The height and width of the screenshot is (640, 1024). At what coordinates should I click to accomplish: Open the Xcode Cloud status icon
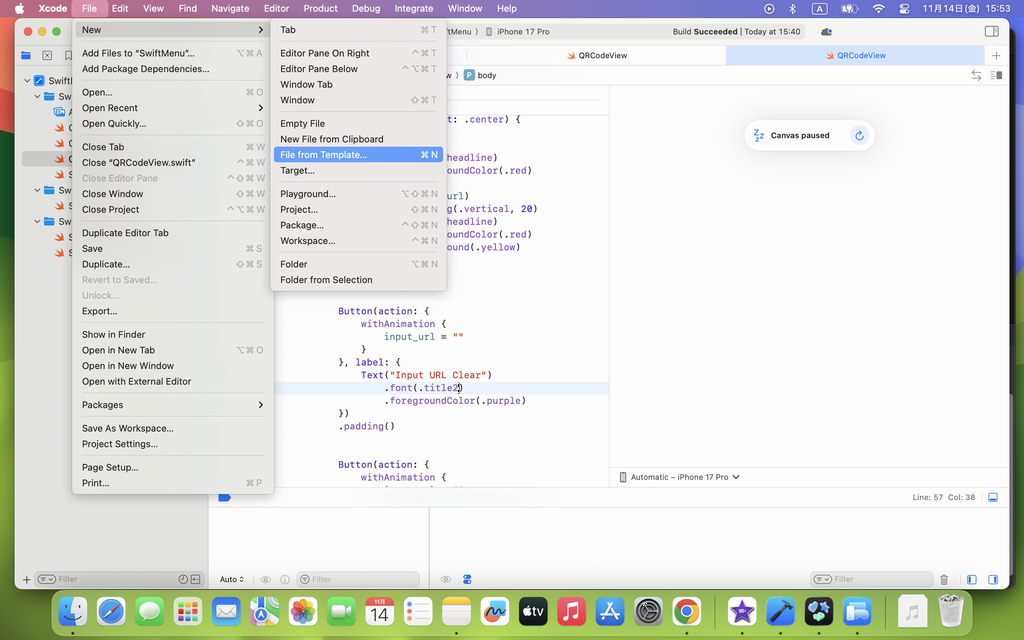click(x=826, y=32)
